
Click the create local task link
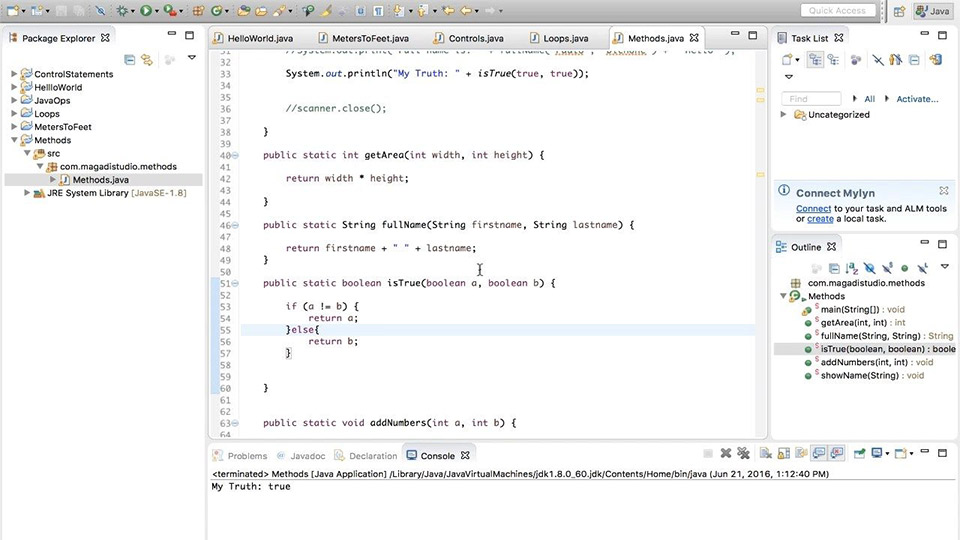[x=820, y=219]
